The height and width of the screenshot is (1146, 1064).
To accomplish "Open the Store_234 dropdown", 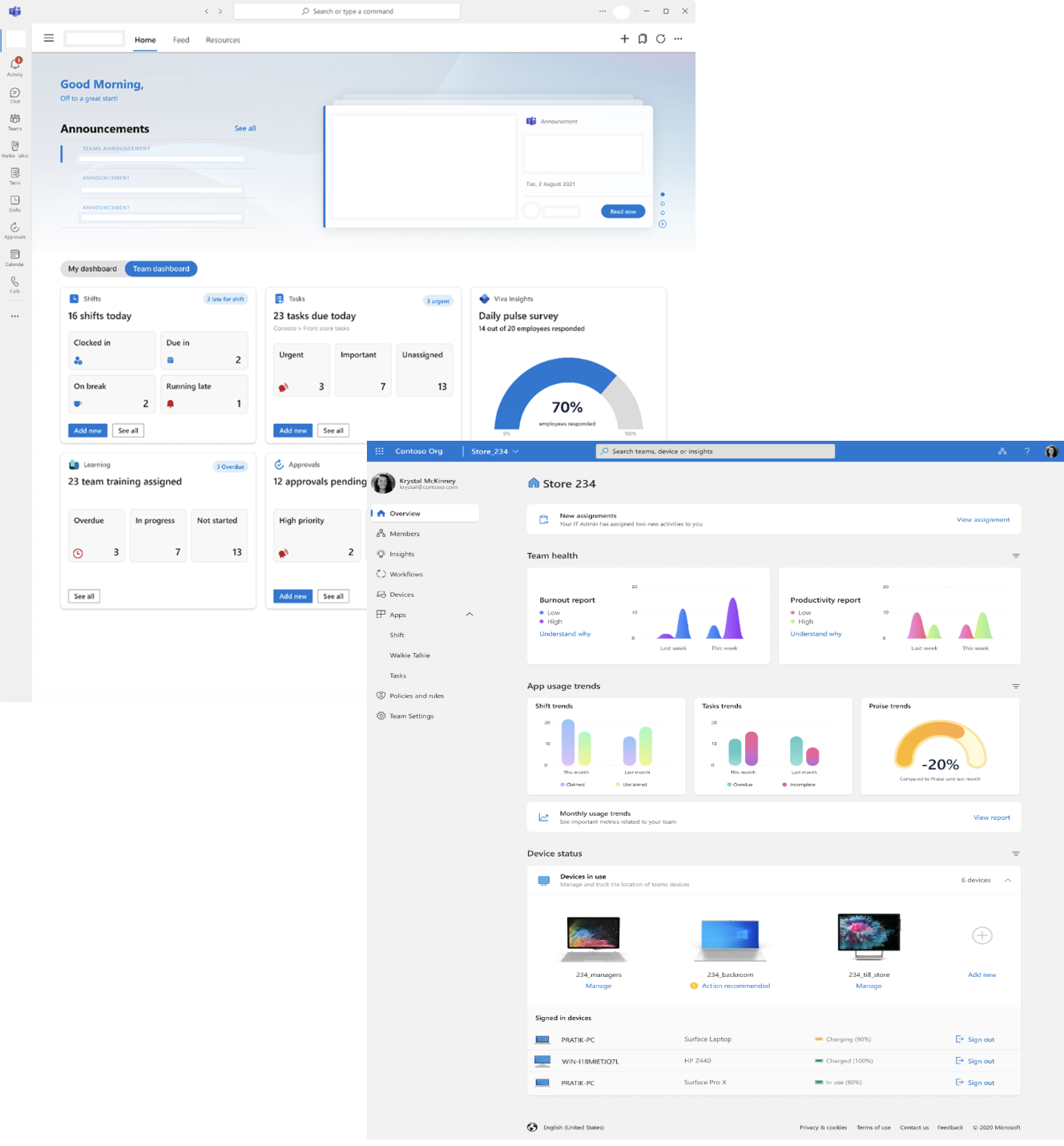I will tap(494, 451).
